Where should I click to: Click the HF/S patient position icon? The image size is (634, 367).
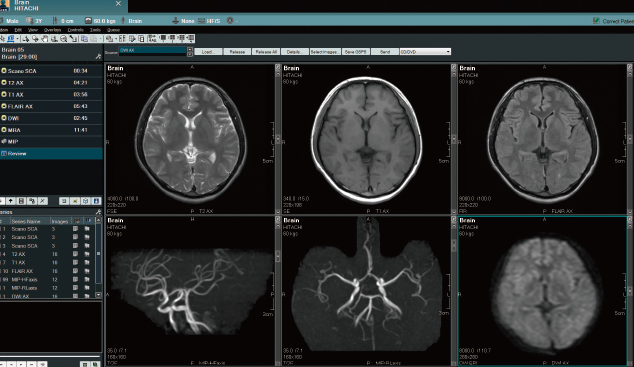tap(201, 21)
